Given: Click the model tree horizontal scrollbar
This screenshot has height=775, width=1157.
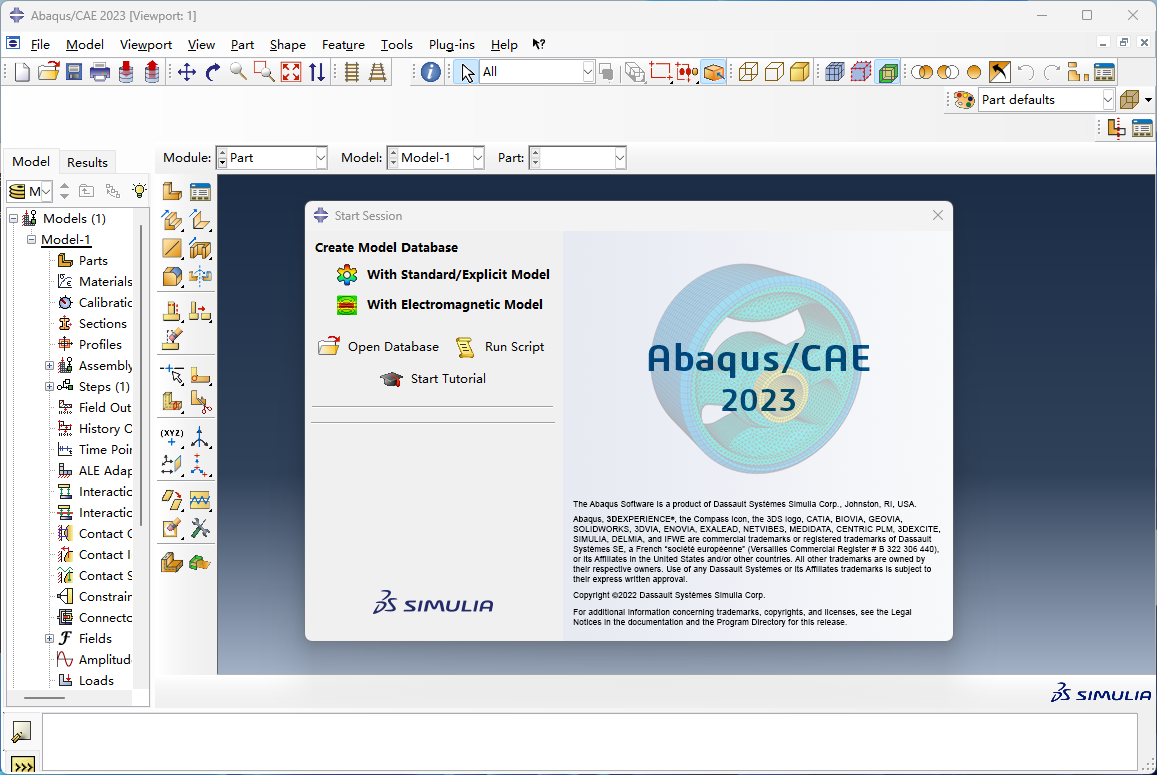Looking at the screenshot, I should (44, 698).
